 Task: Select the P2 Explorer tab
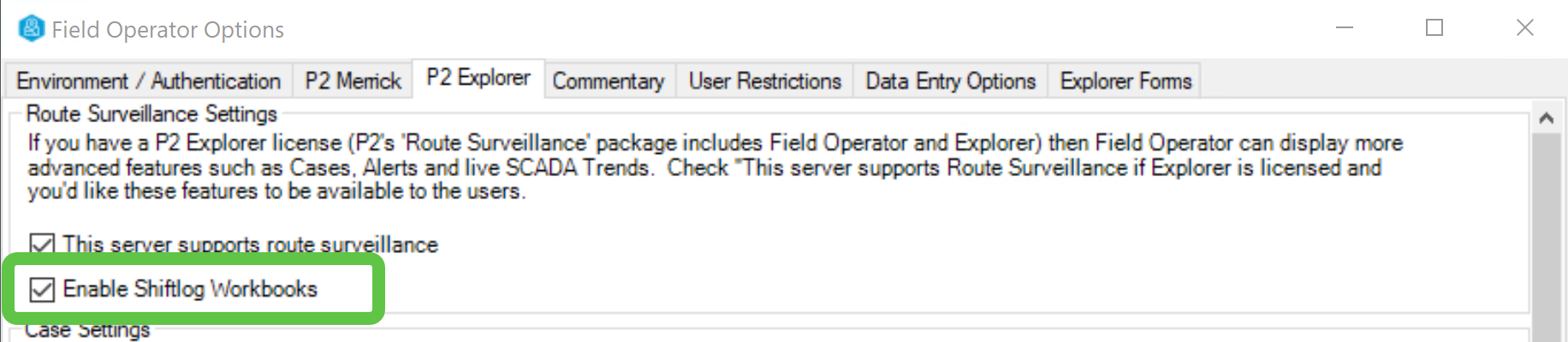pos(478,79)
